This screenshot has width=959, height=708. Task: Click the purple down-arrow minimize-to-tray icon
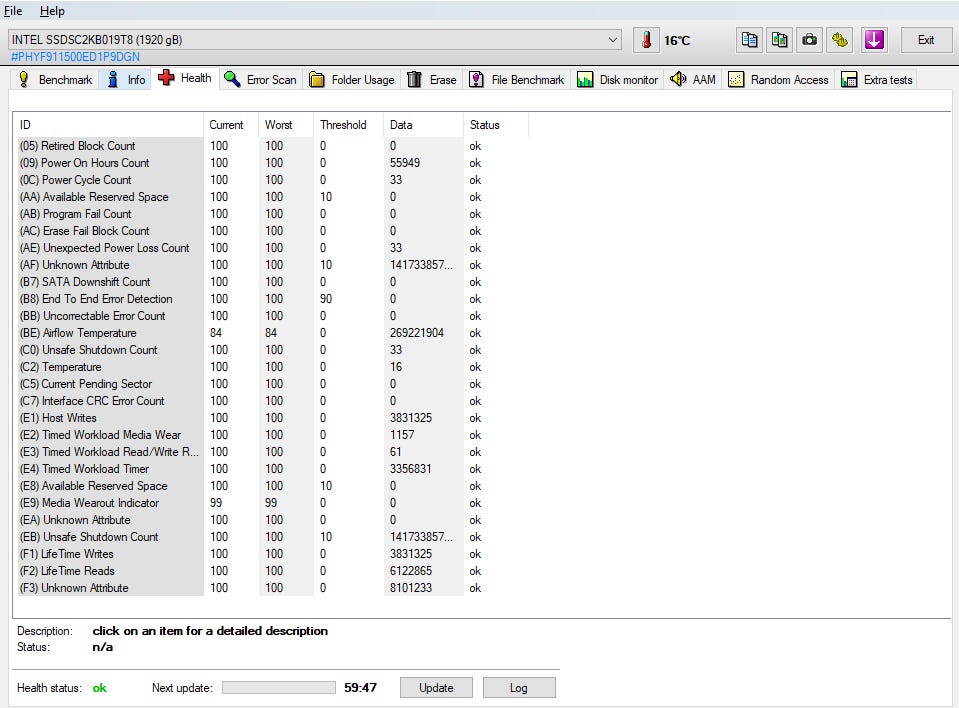pos(874,40)
